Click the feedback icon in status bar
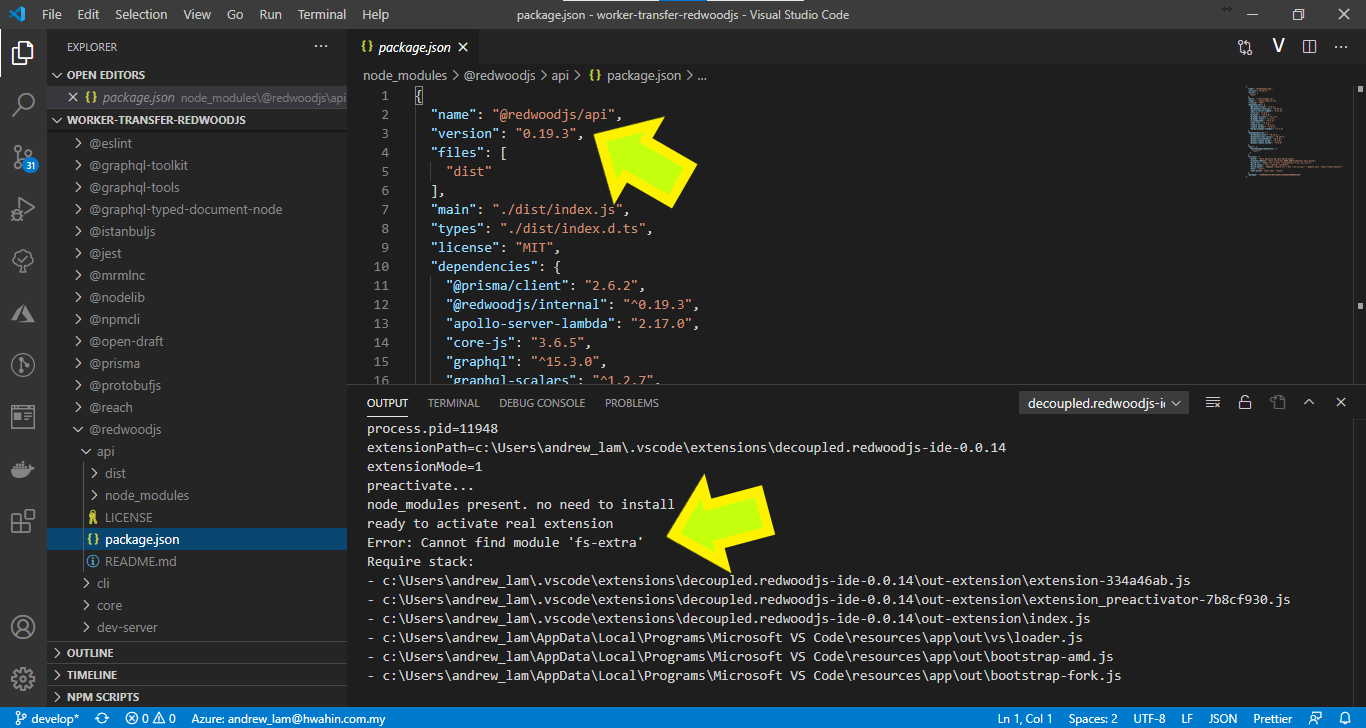The width and height of the screenshot is (1366, 728). (x=1317, y=718)
